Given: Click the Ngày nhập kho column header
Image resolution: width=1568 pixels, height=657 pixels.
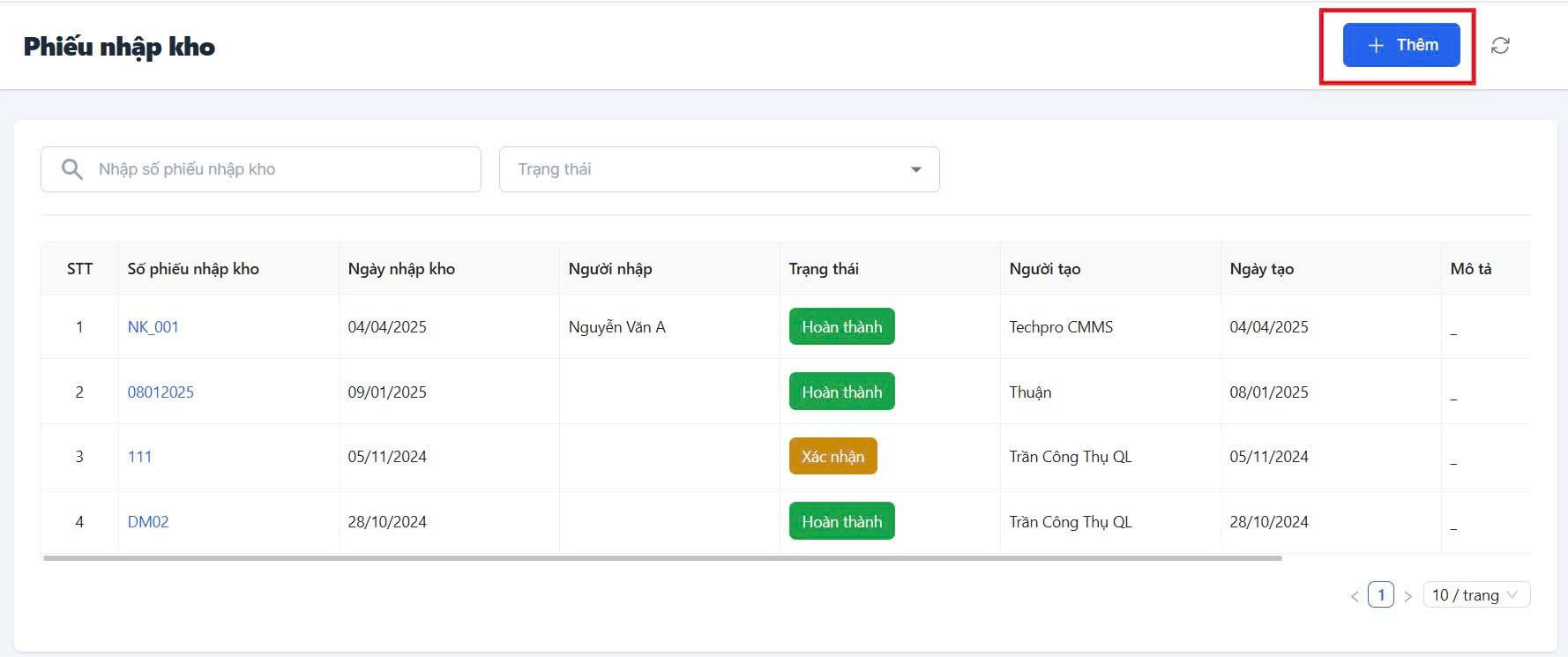Looking at the screenshot, I should [x=401, y=269].
